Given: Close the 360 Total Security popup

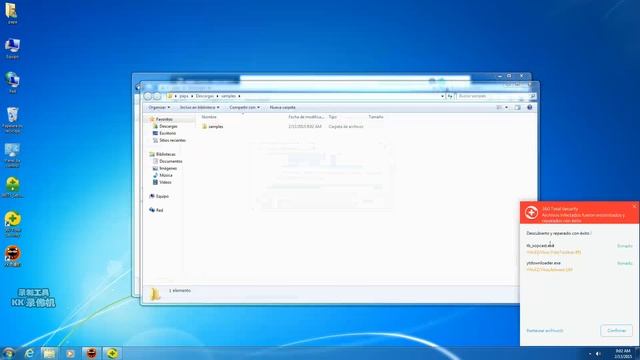Looking at the screenshot, I should 635,206.
